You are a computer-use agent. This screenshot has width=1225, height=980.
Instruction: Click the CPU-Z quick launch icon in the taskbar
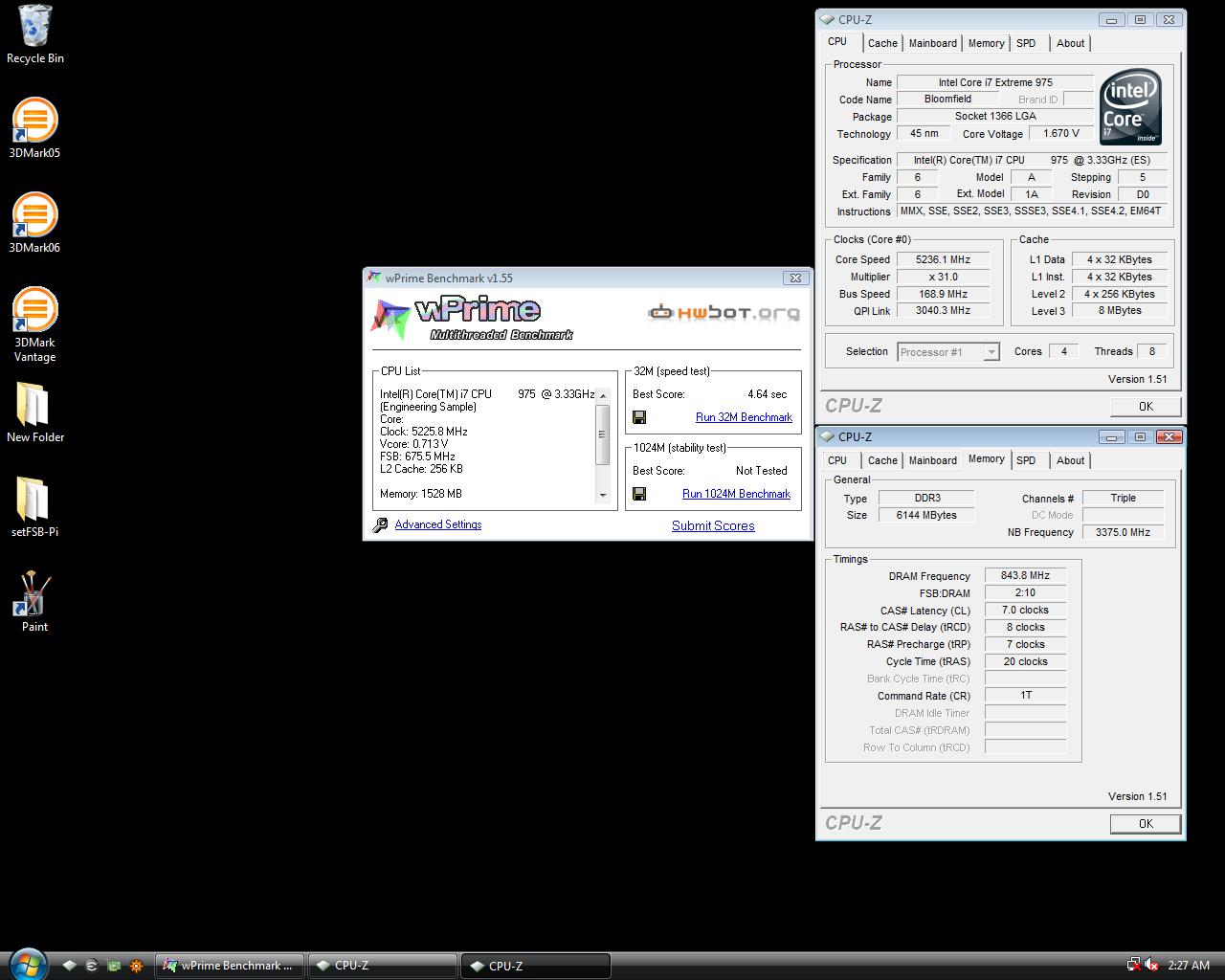(x=69, y=966)
